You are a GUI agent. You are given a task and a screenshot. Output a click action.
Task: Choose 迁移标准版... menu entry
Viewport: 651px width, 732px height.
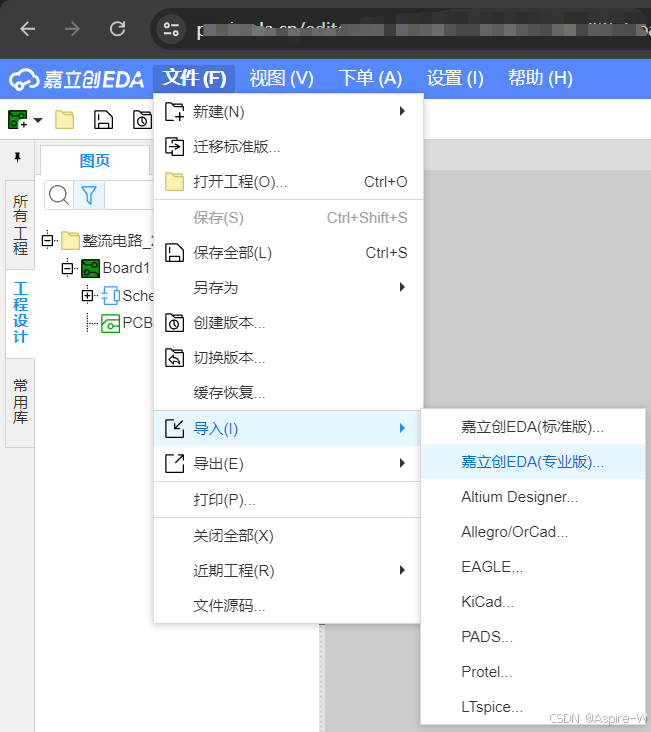point(288,147)
